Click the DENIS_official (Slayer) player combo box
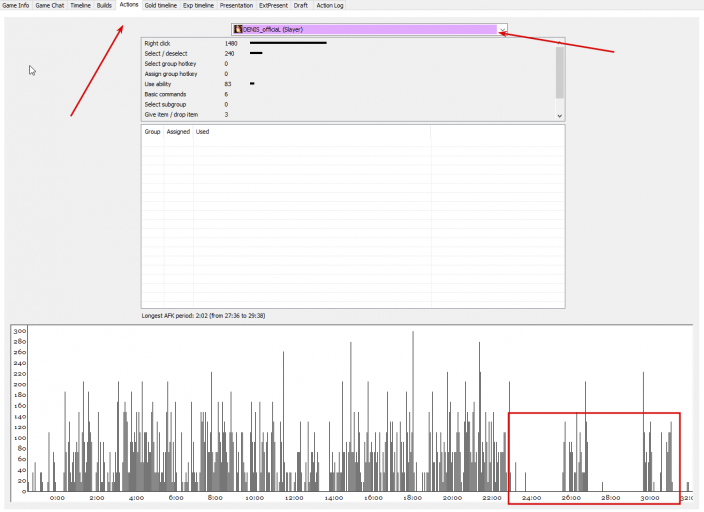 [x=369, y=30]
